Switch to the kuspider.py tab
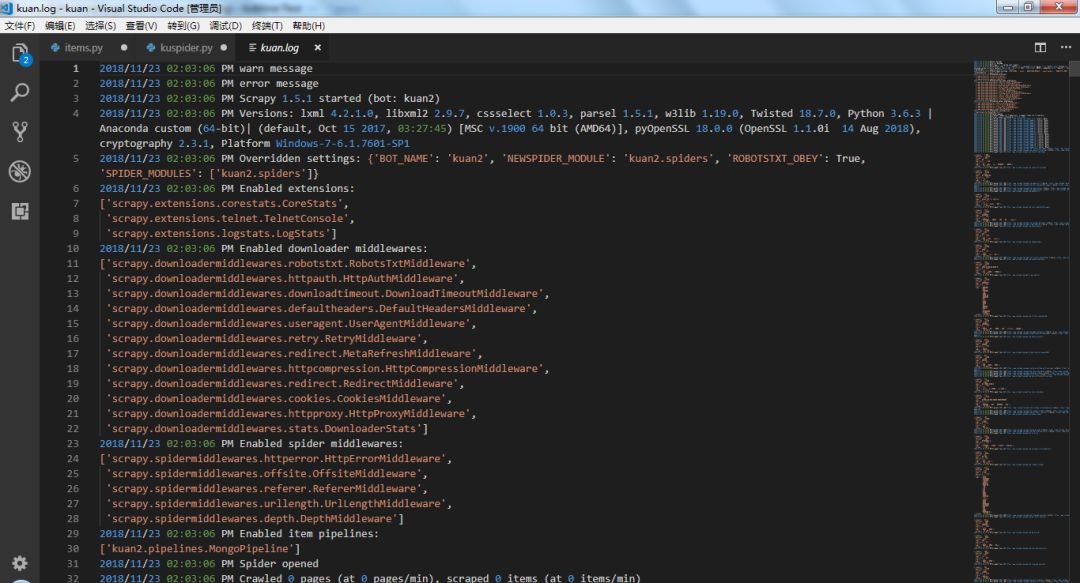The height and width of the screenshot is (583, 1080). [x=186, y=48]
